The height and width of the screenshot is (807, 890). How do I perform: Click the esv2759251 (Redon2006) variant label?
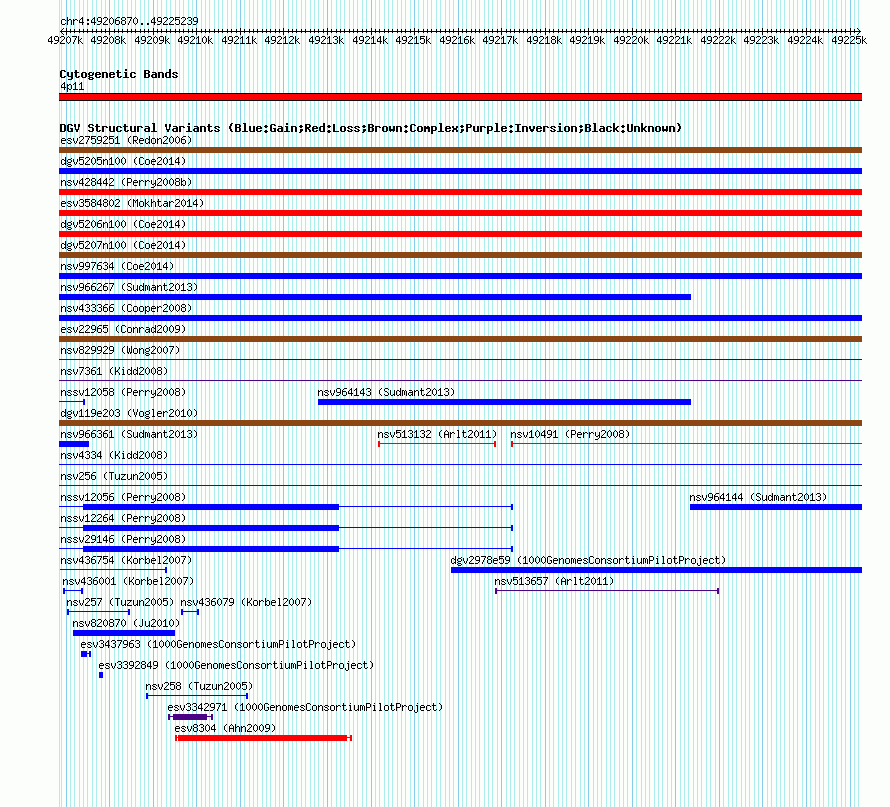click(x=126, y=140)
